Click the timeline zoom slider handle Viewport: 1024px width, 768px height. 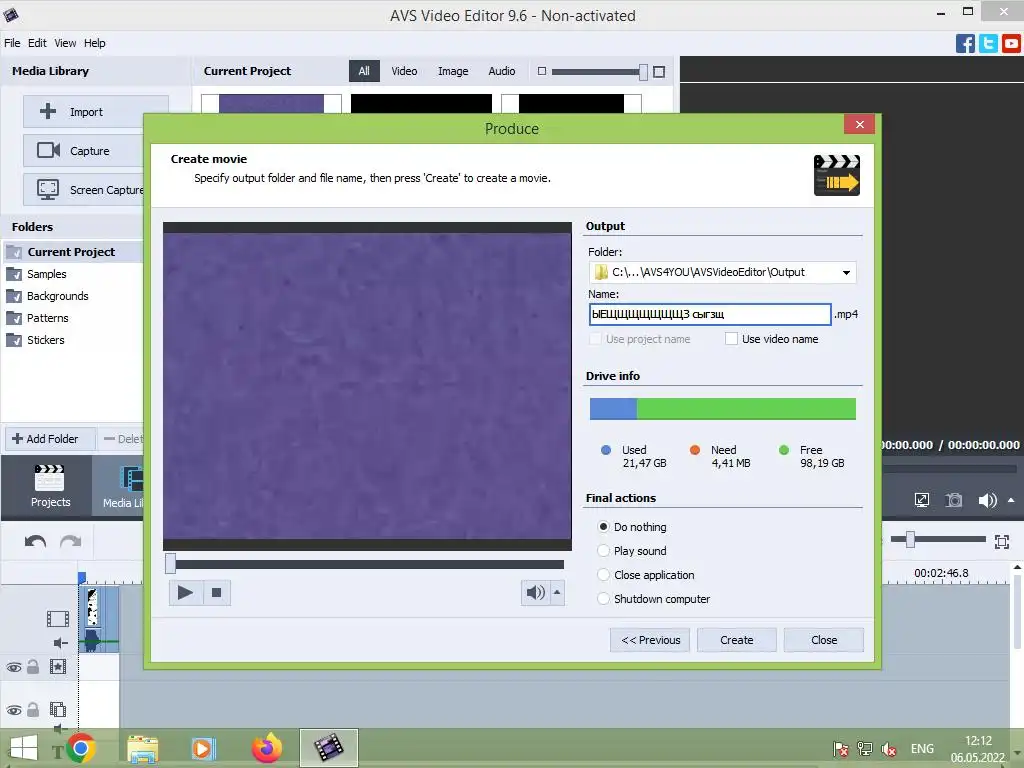[x=910, y=539]
